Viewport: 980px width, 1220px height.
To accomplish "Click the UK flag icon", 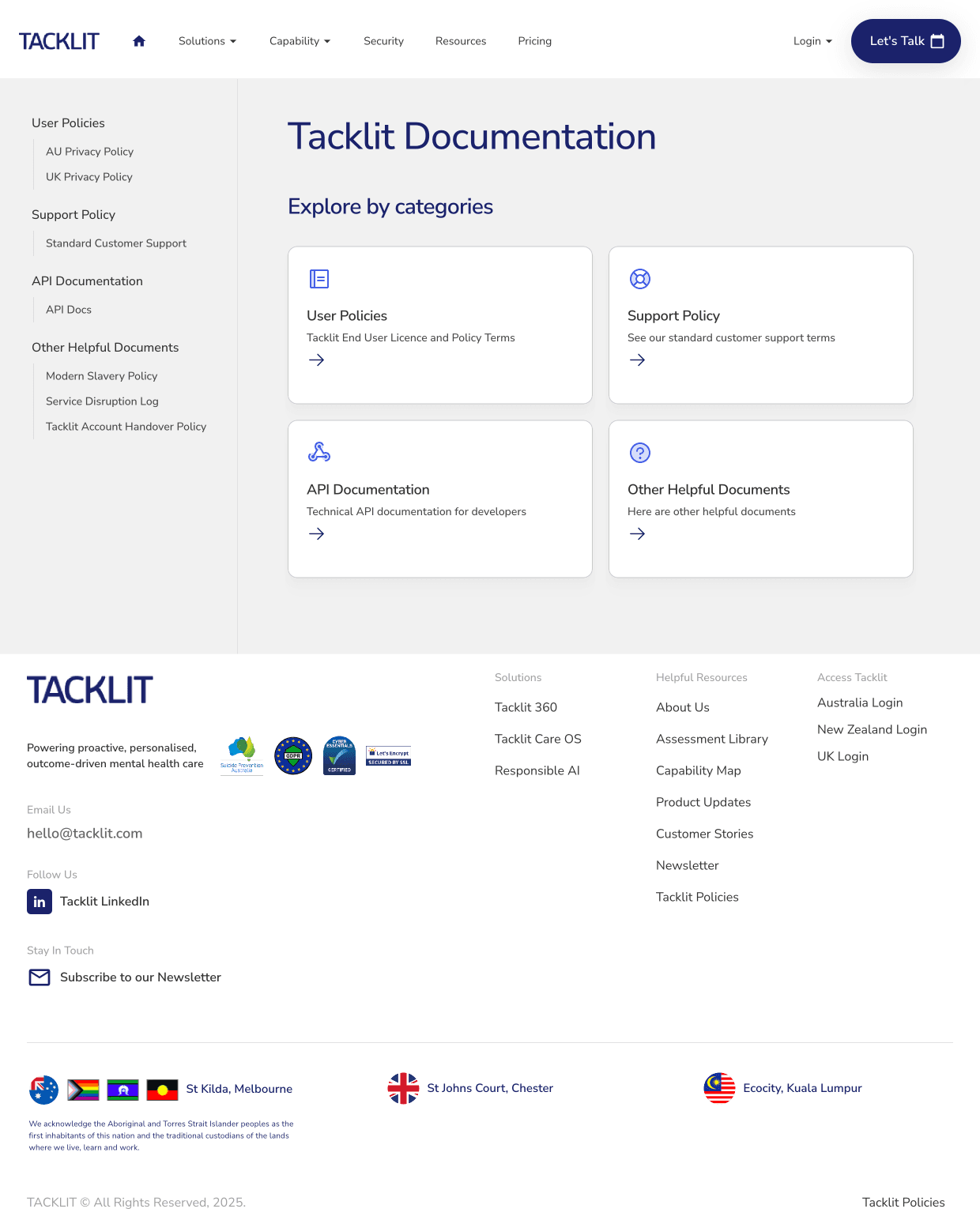I will pos(403,1089).
